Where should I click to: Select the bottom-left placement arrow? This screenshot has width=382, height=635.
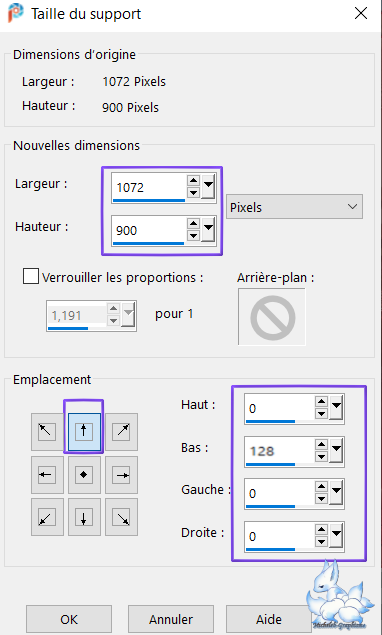47,517
